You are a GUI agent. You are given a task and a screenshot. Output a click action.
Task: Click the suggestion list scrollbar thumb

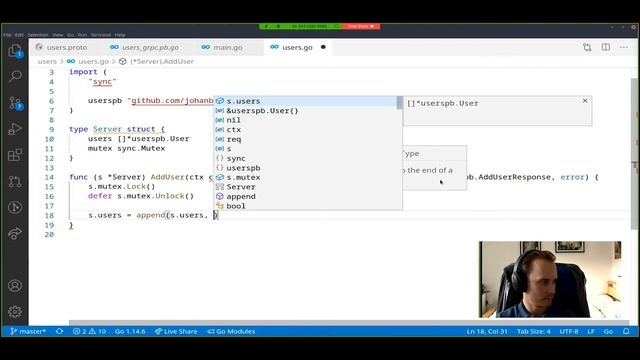(400, 103)
